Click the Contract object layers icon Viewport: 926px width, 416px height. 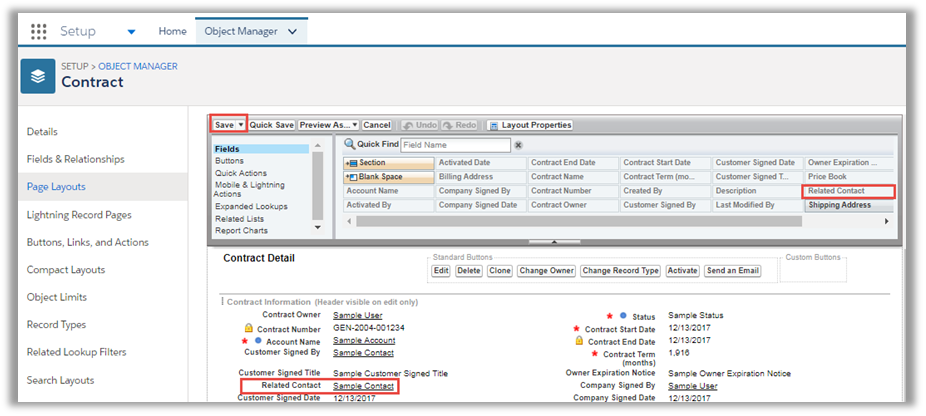click(38, 75)
